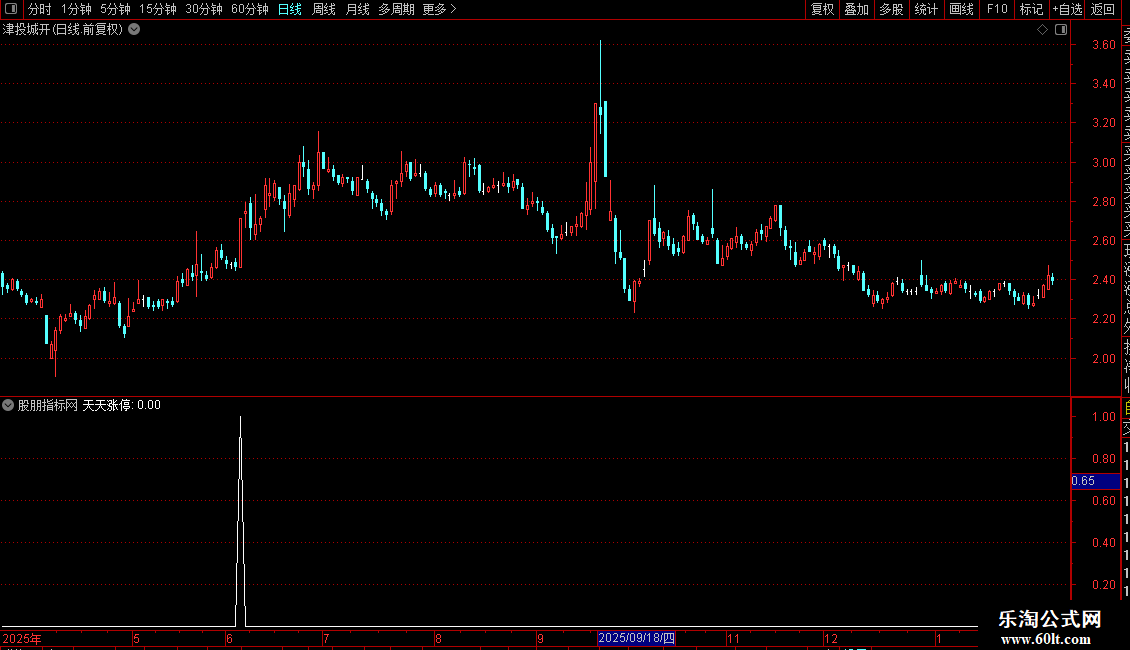Click the 天天涨停: 0.00 indicator value
1130x650 pixels.
tap(121, 405)
